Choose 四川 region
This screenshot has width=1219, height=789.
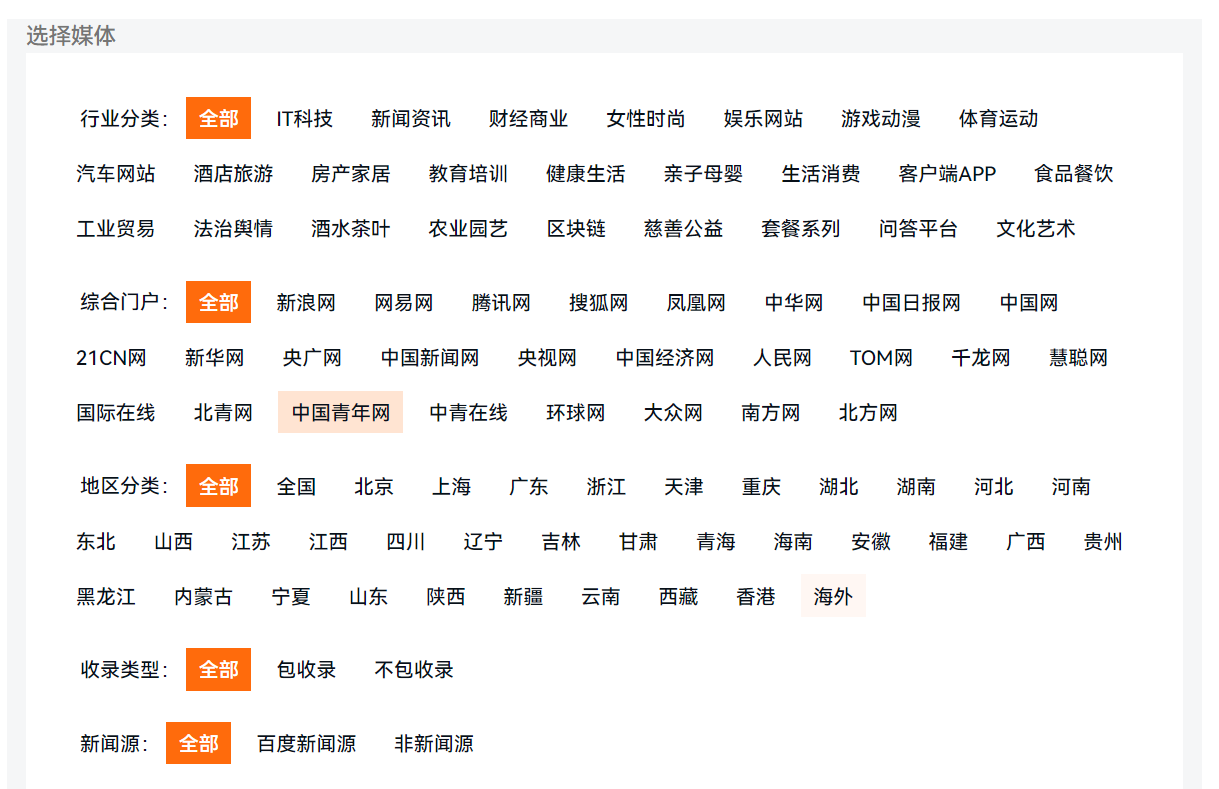click(x=406, y=541)
